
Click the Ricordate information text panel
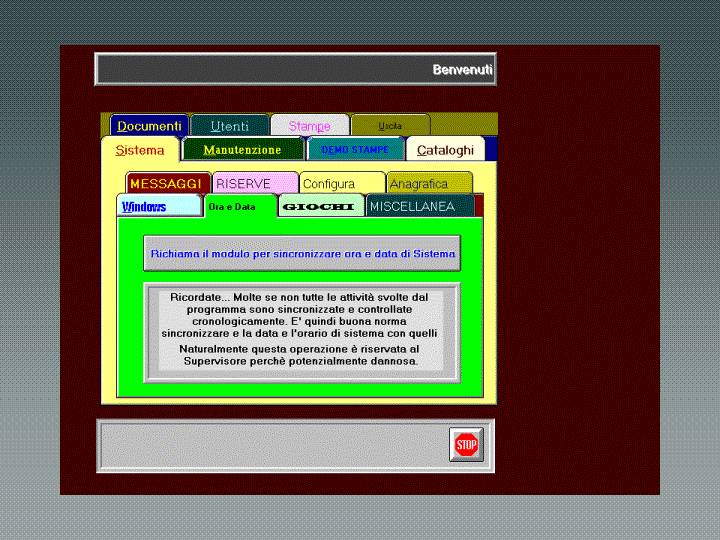[301, 329]
